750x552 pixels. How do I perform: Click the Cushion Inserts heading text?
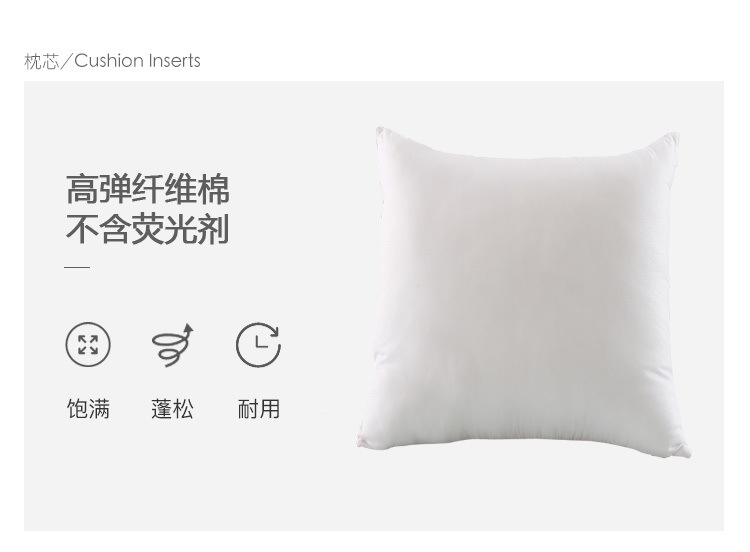coord(137,61)
